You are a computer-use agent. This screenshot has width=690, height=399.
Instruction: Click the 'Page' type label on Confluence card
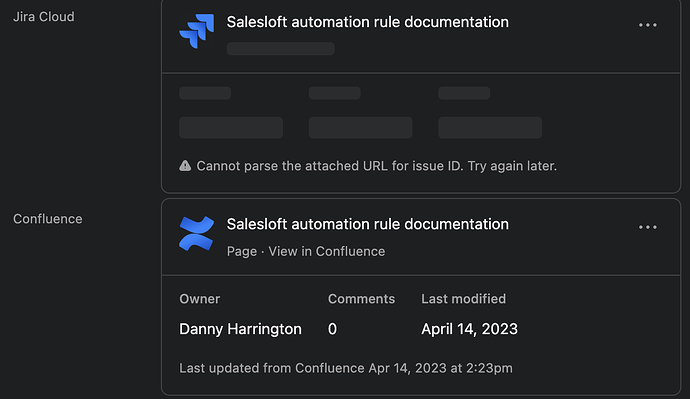coord(242,252)
